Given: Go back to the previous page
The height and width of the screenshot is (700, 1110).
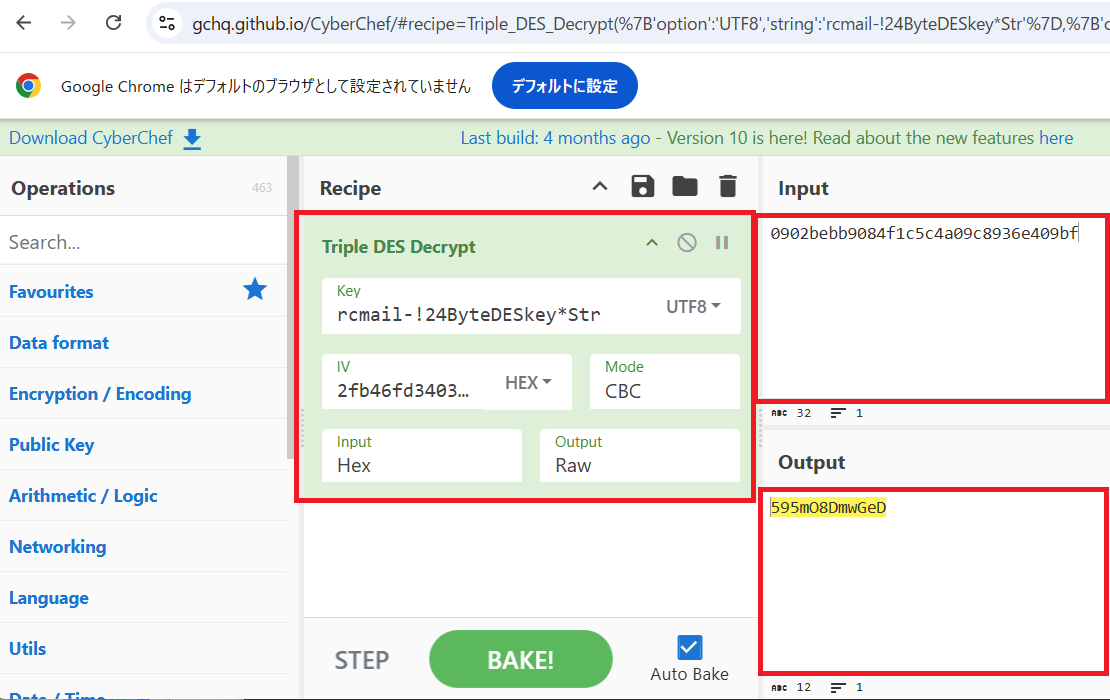Looking at the screenshot, I should [x=24, y=23].
